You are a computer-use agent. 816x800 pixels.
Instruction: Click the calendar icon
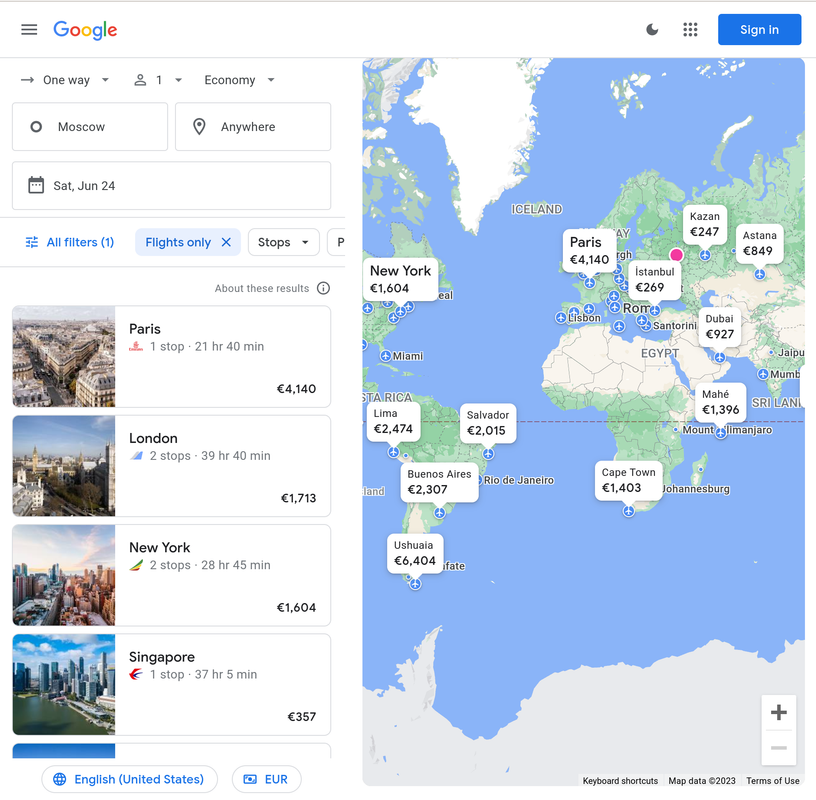36,185
